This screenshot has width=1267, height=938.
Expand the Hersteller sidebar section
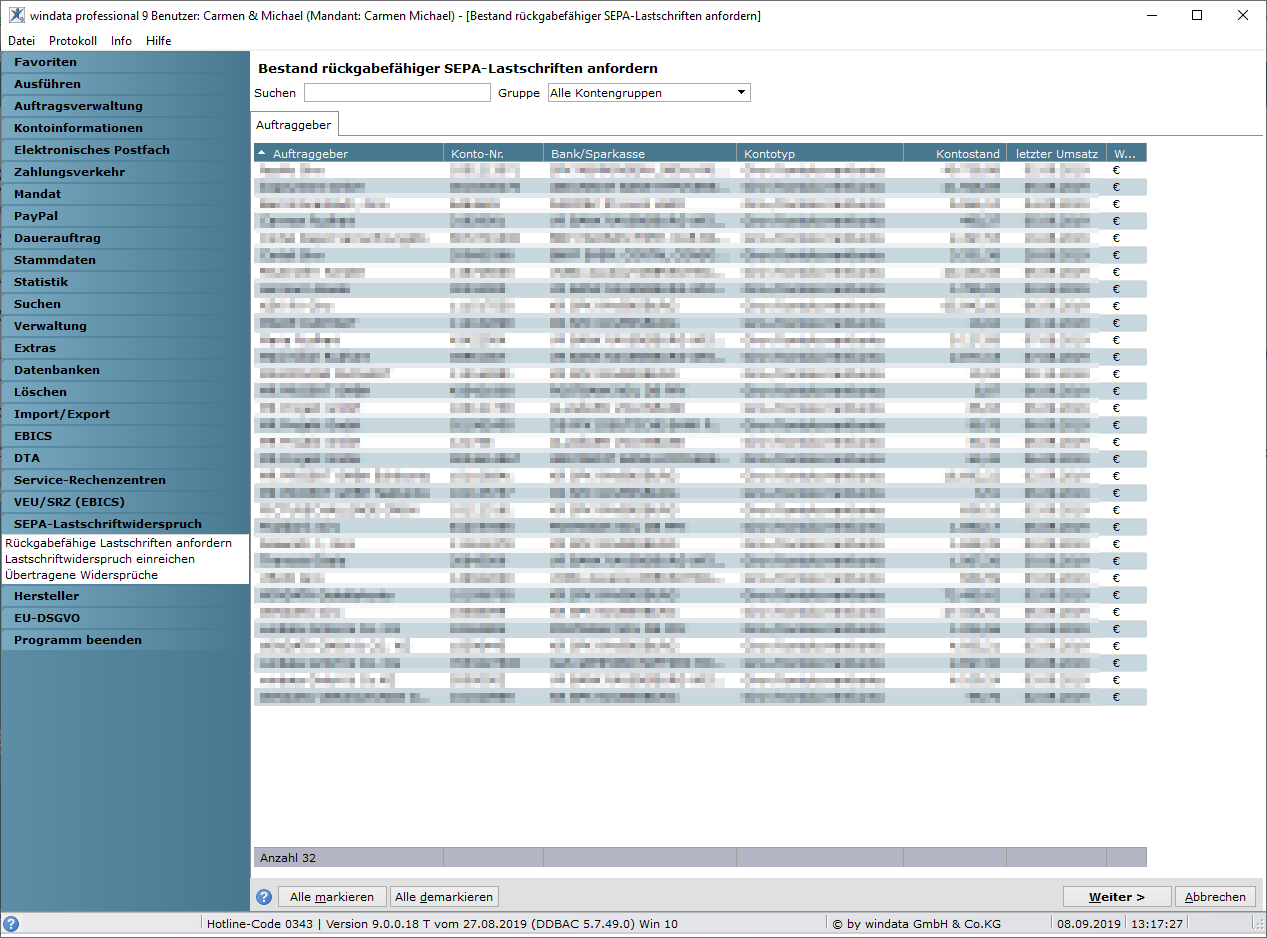125,596
